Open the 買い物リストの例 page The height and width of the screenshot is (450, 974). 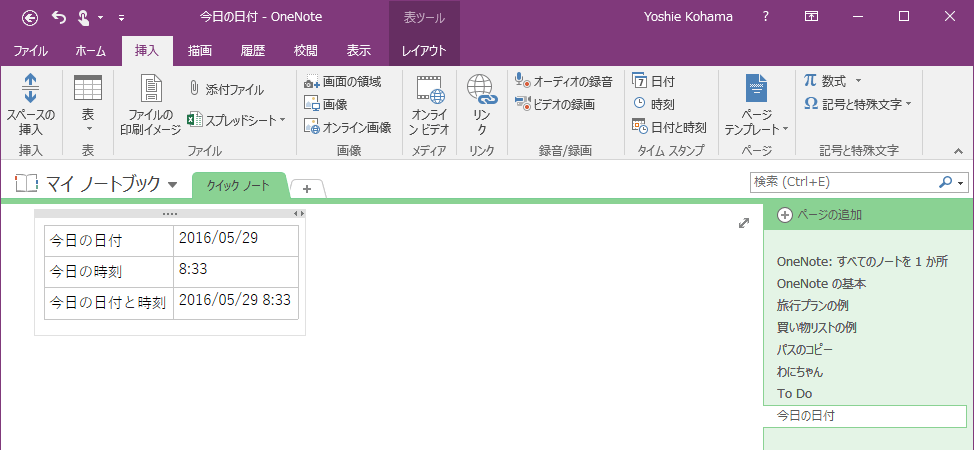point(817,328)
